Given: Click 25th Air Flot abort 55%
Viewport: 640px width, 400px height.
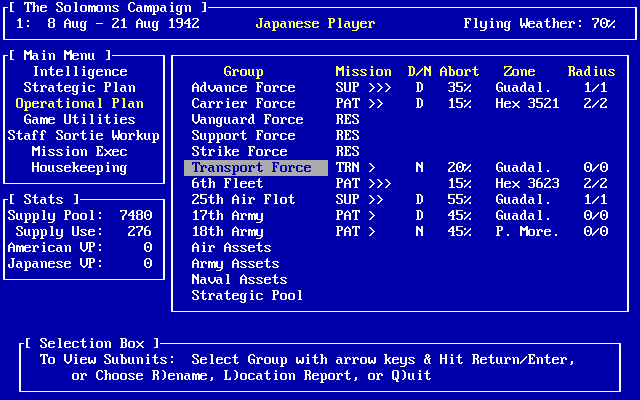Looking at the screenshot, I should pyautogui.click(x=459, y=199).
